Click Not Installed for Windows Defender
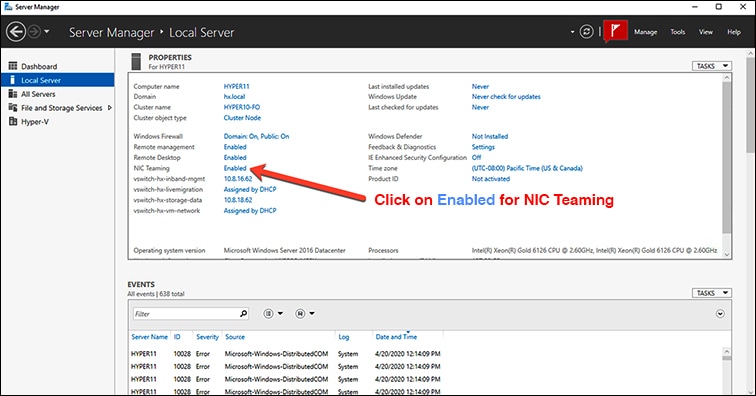This screenshot has width=756, height=396. [489, 137]
